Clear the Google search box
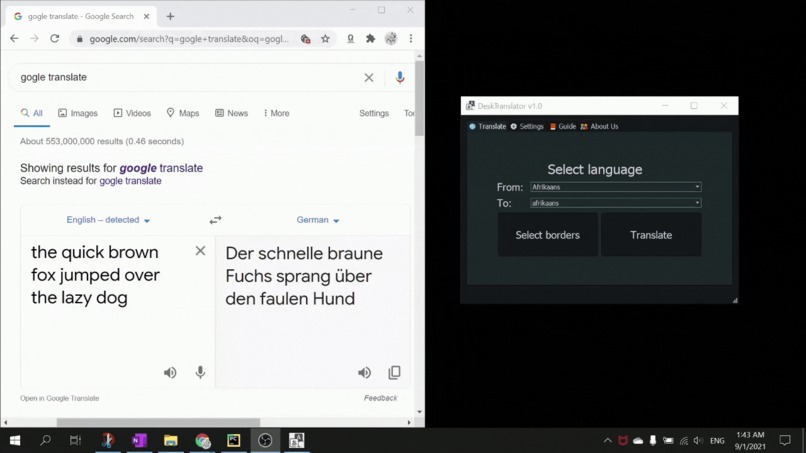The width and height of the screenshot is (806, 453). (369, 78)
